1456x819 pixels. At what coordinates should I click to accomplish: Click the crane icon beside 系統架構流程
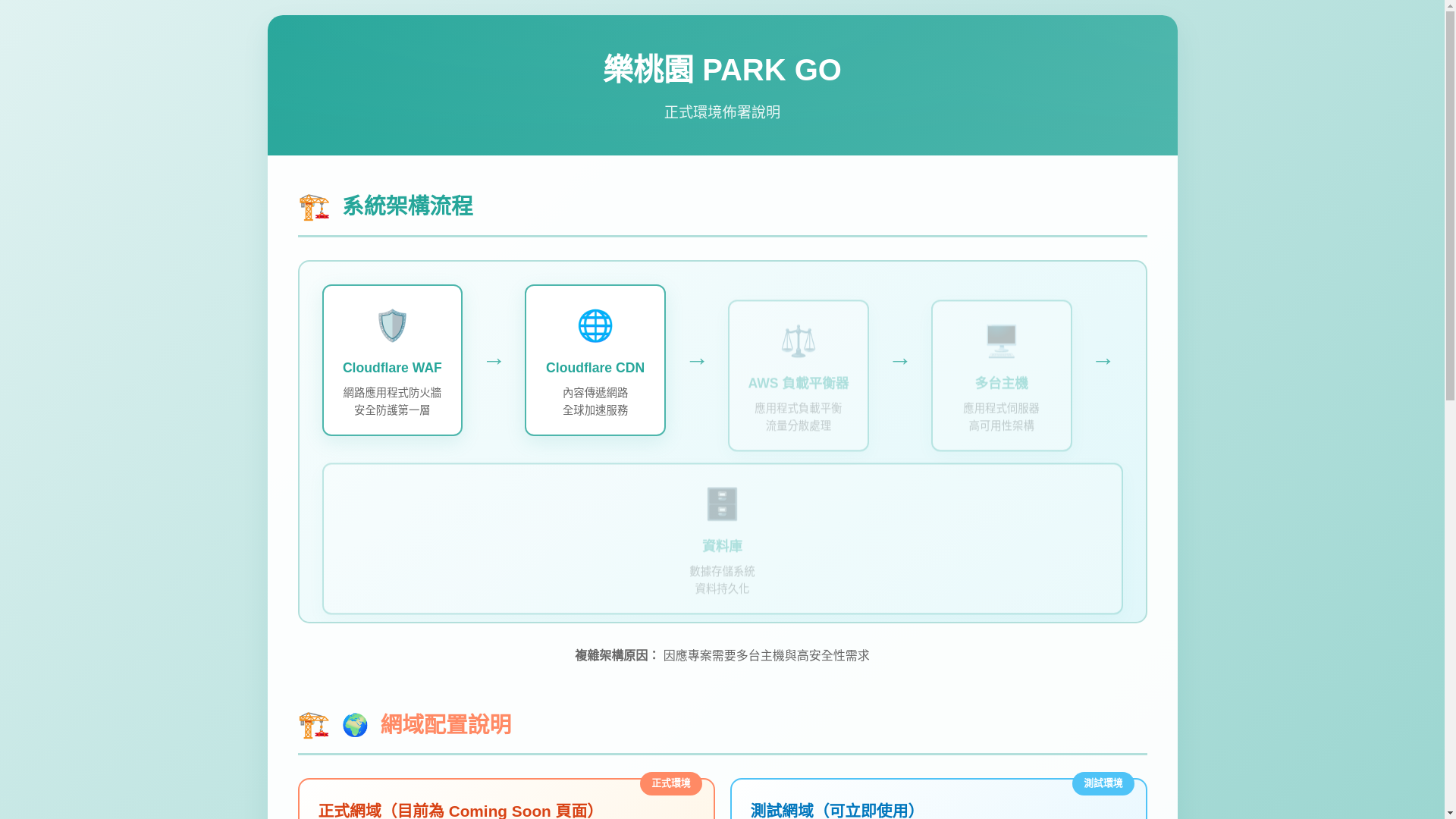pos(314,207)
